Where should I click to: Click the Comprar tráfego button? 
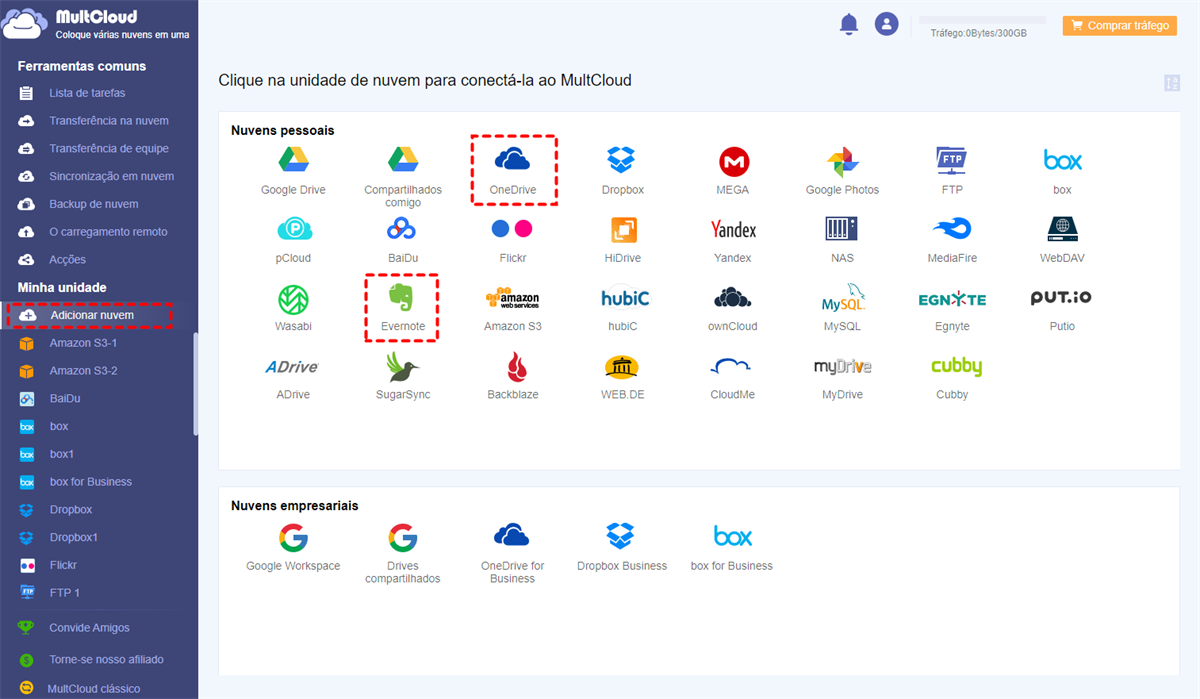(x=1120, y=26)
